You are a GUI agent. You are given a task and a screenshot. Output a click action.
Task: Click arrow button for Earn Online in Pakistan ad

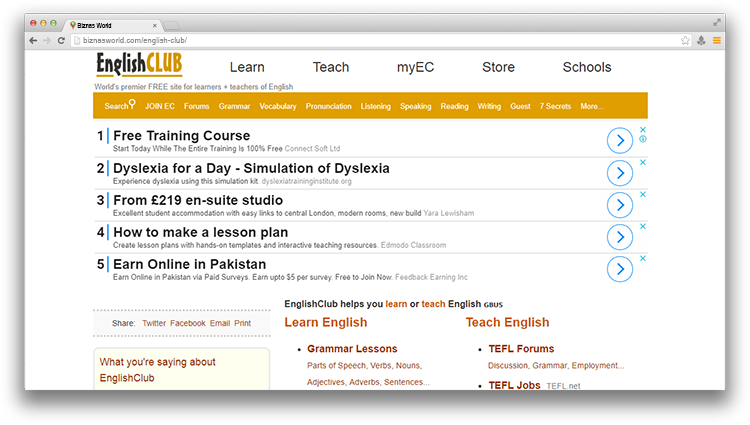[x=620, y=269]
